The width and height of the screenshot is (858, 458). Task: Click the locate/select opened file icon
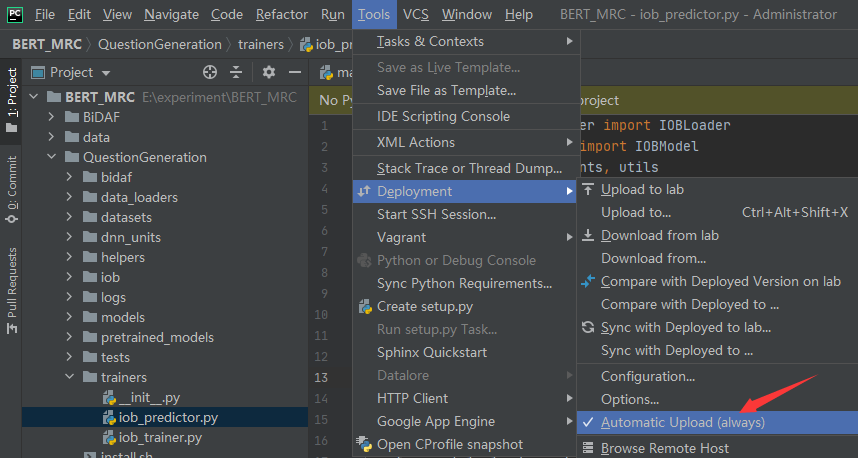click(x=210, y=72)
